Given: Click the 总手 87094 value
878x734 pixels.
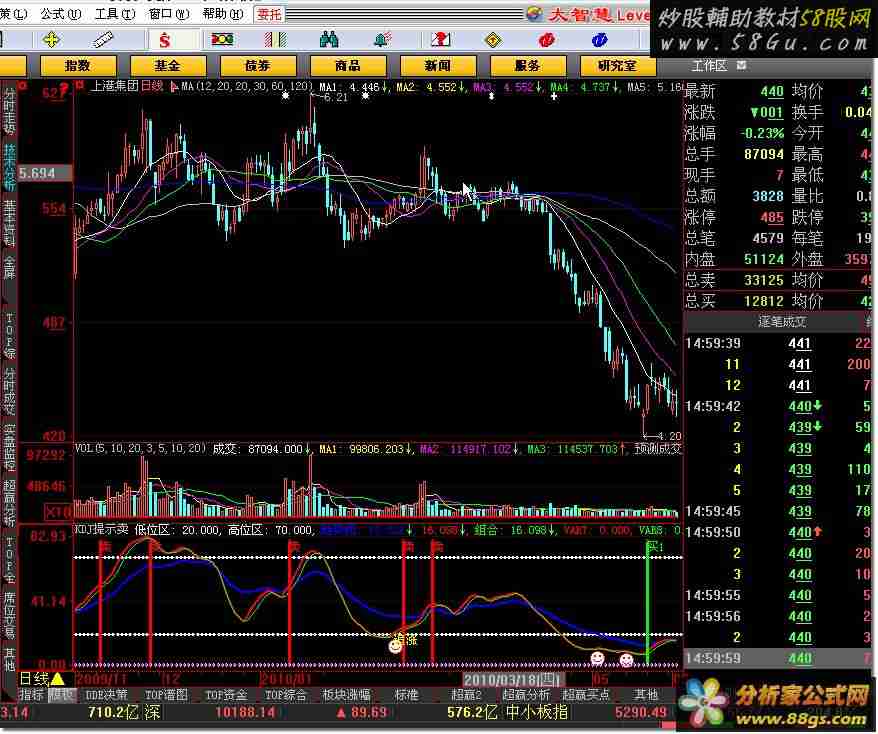Looking at the screenshot, I should coord(764,155).
